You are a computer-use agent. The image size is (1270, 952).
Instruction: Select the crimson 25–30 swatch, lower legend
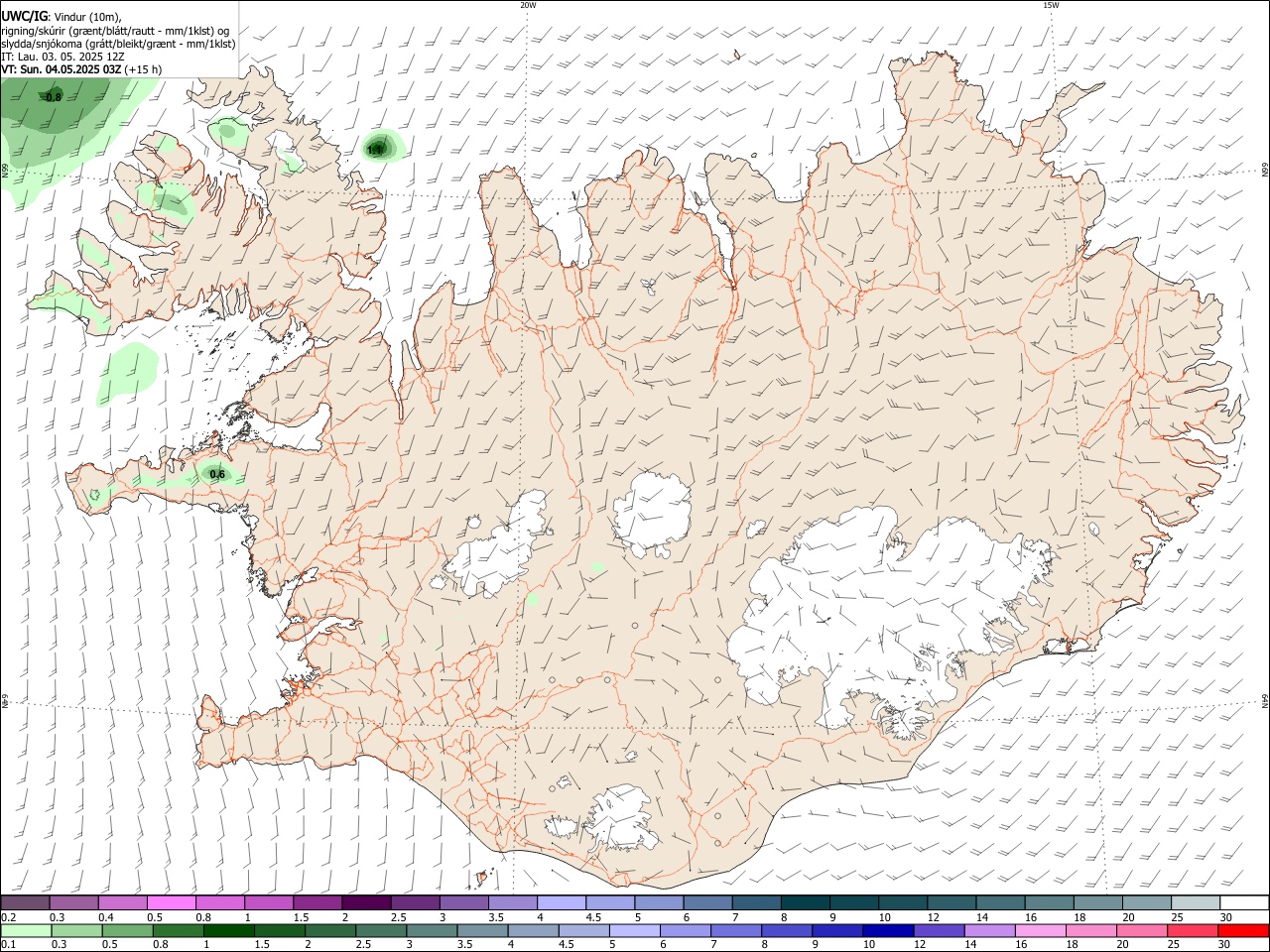tap(1193, 930)
